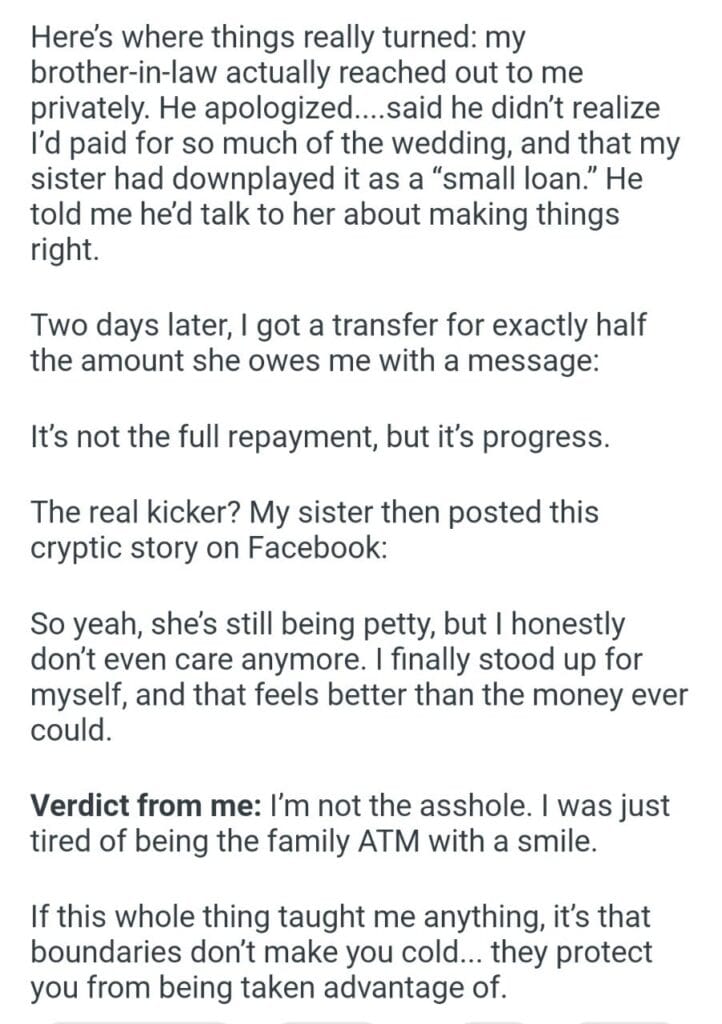Click the word "could." ending the petty paragraph
This screenshot has height=1024, width=722.
coord(70,730)
